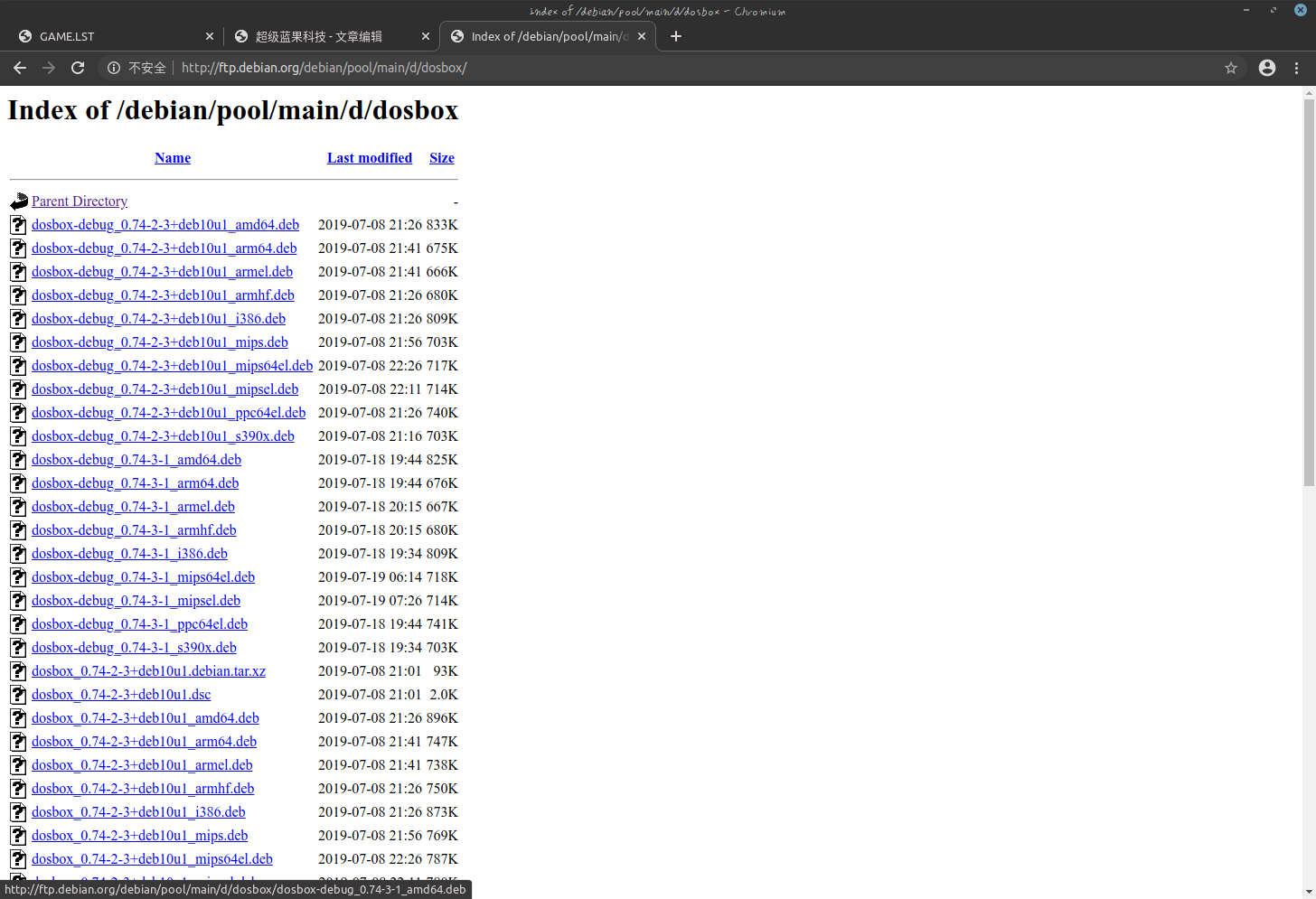Sort listing by Name column
This screenshot has height=899, width=1316.
coord(173,158)
